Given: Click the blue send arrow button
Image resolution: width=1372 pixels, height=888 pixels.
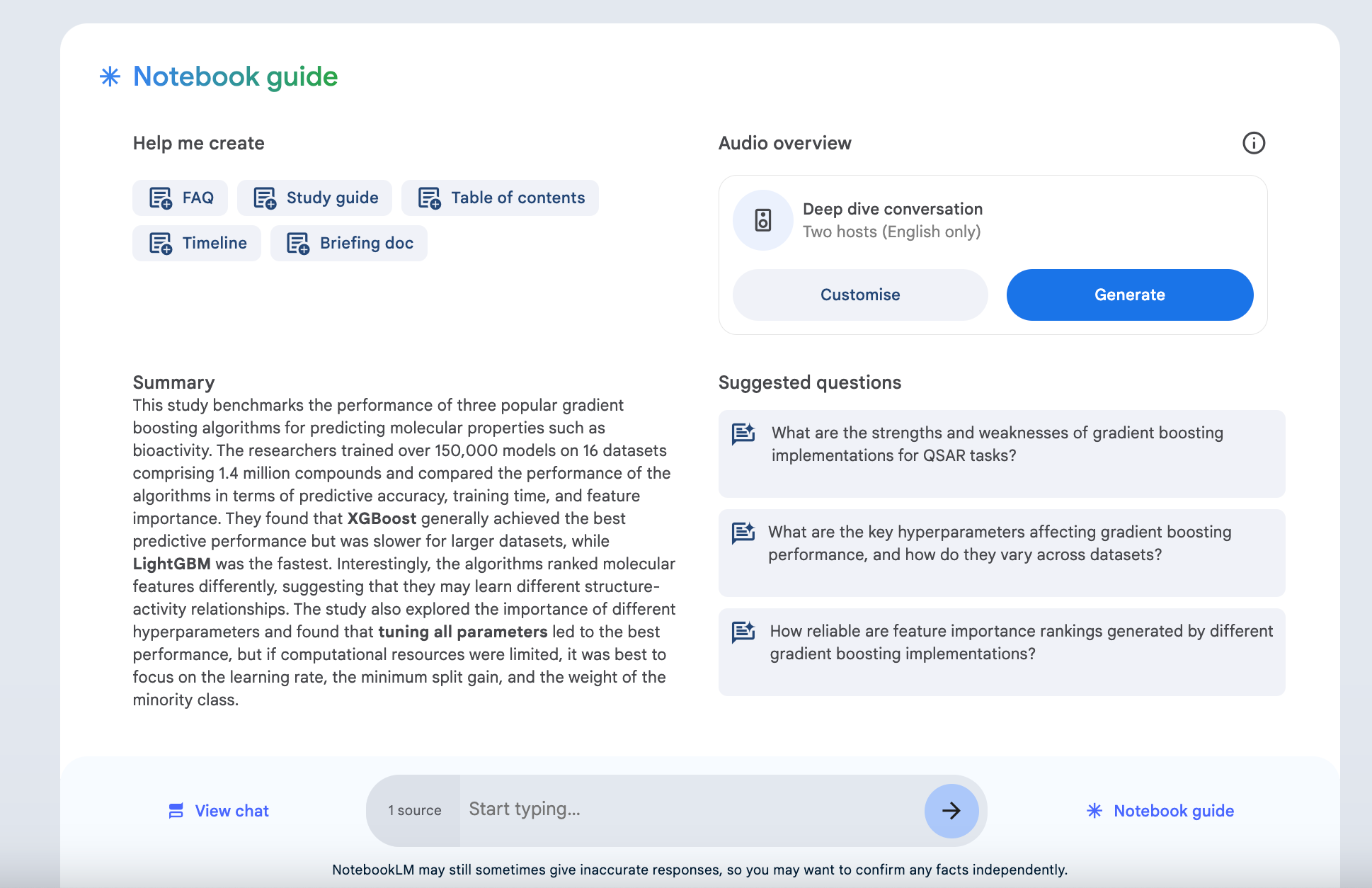Looking at the screenshot, I should click(951, 810).
